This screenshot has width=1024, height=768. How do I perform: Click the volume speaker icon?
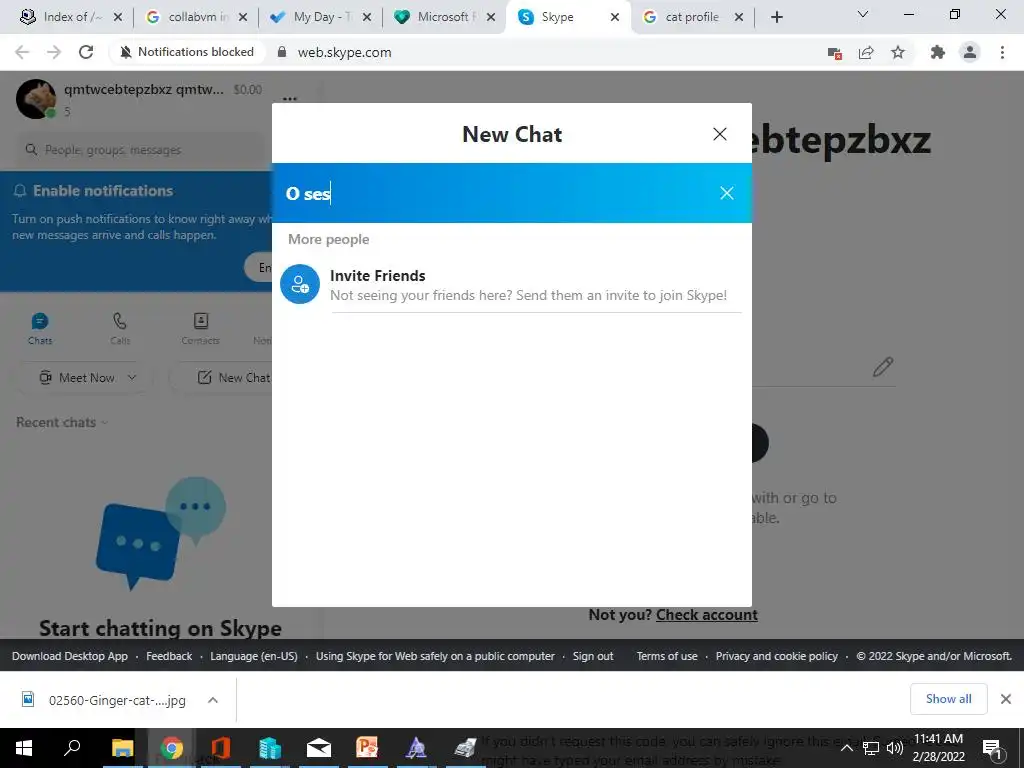pos(895,748)
